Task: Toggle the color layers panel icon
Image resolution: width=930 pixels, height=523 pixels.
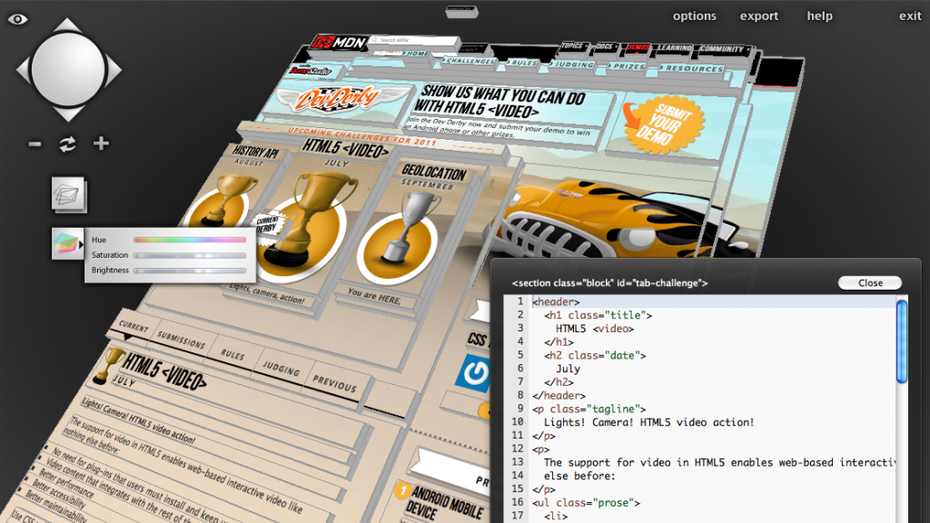Action: coord(66,244)
